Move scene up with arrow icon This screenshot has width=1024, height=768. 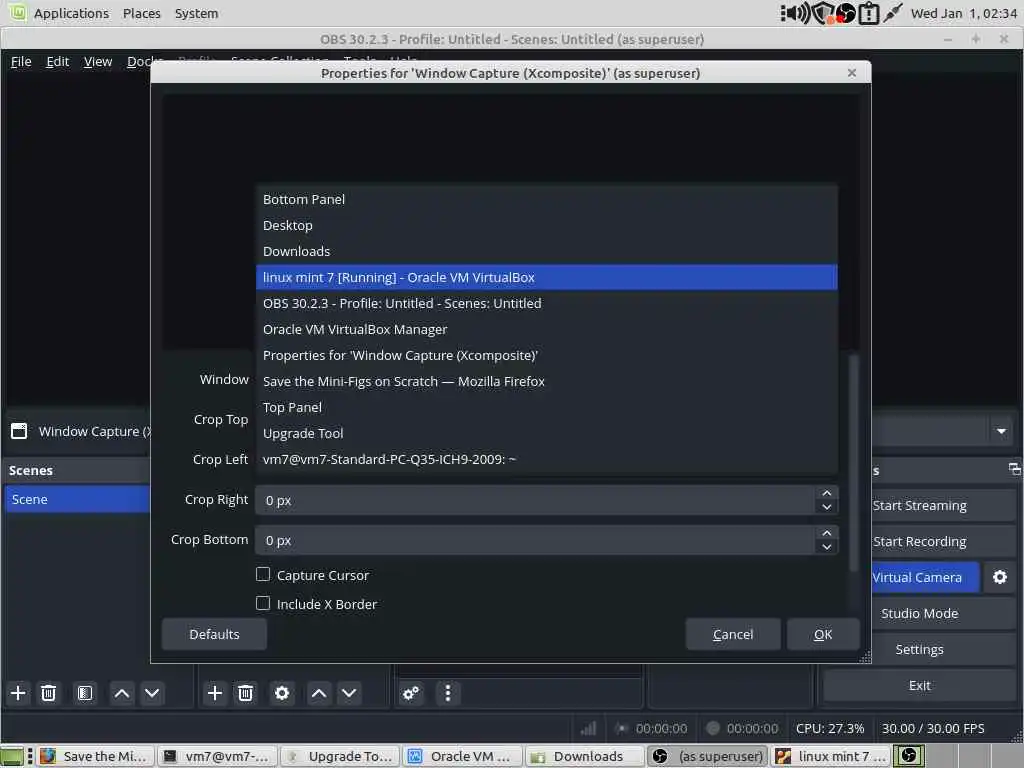tap(121, 693)
